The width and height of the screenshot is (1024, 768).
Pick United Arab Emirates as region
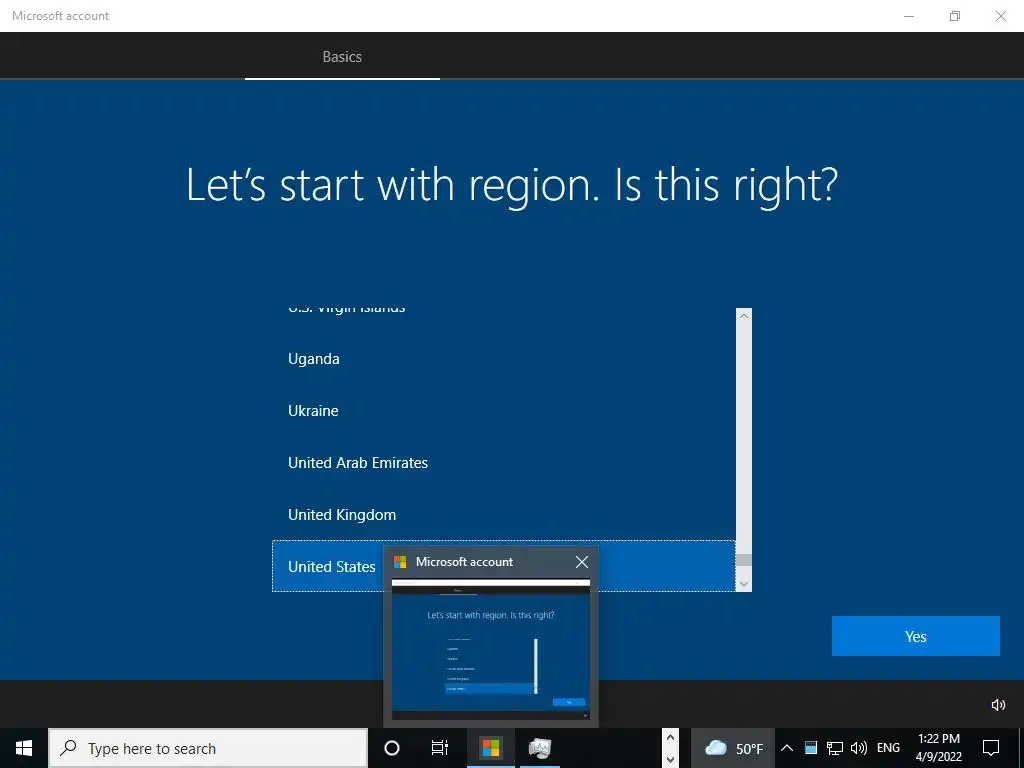point(504,463)
